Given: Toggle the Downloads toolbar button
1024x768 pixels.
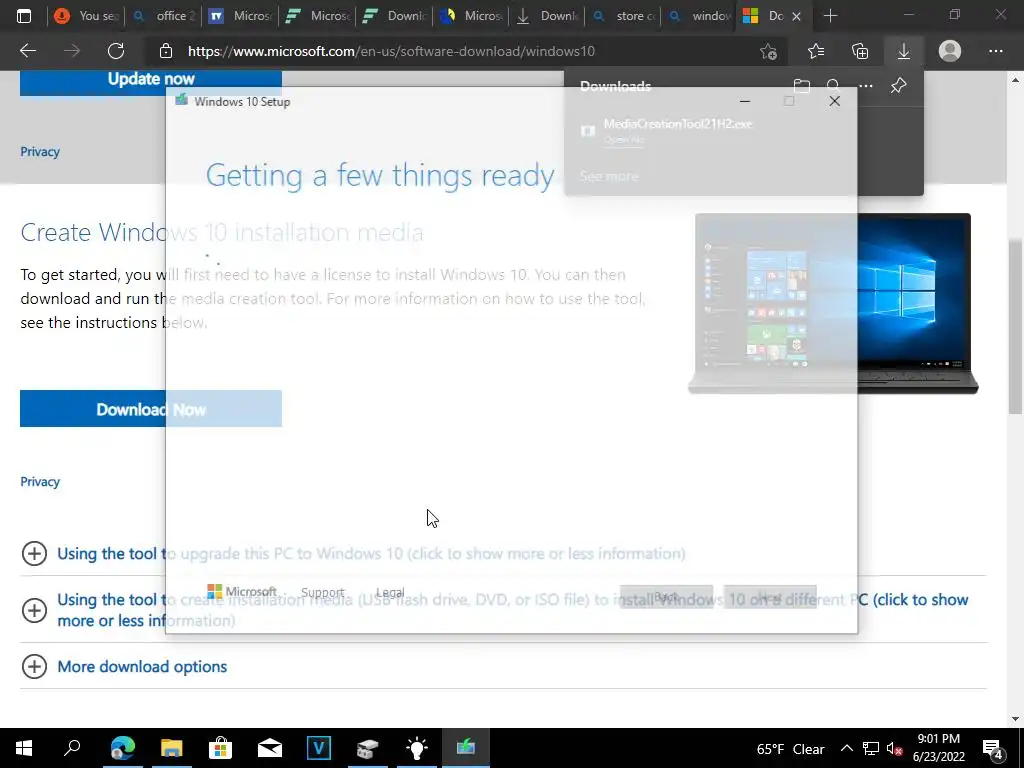Looking at the screenshot, I should coord(904,51).
